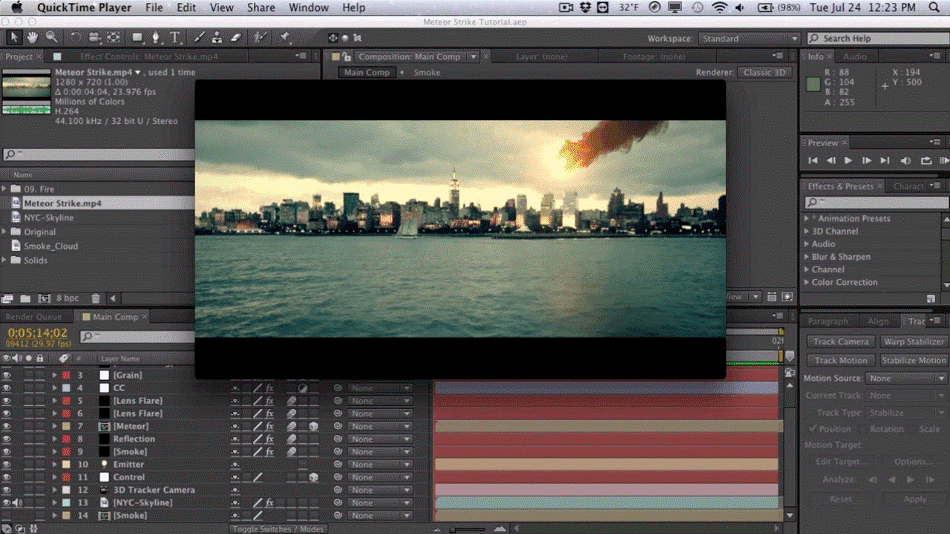Hide the CC layer eye

[x=7, y=388]
